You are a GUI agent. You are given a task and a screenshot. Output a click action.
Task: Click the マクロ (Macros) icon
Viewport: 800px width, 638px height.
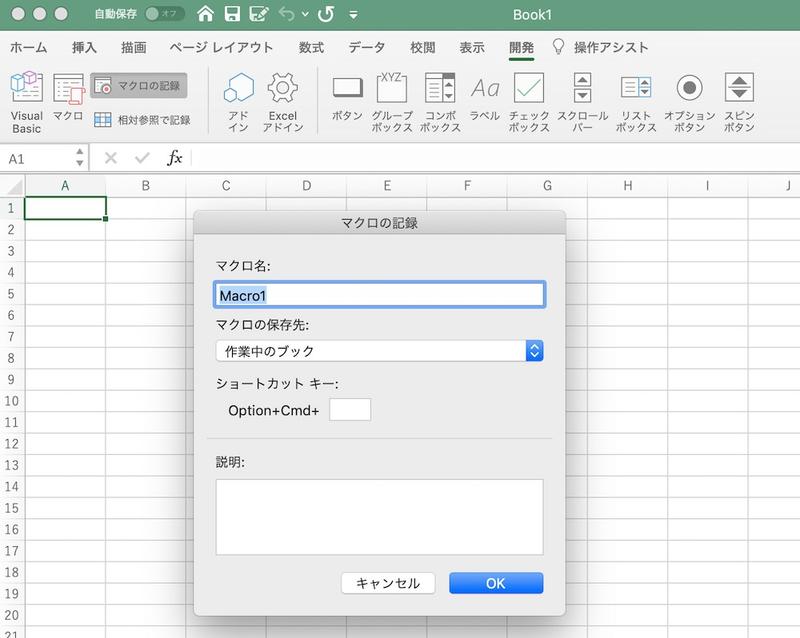click(68, 102)
